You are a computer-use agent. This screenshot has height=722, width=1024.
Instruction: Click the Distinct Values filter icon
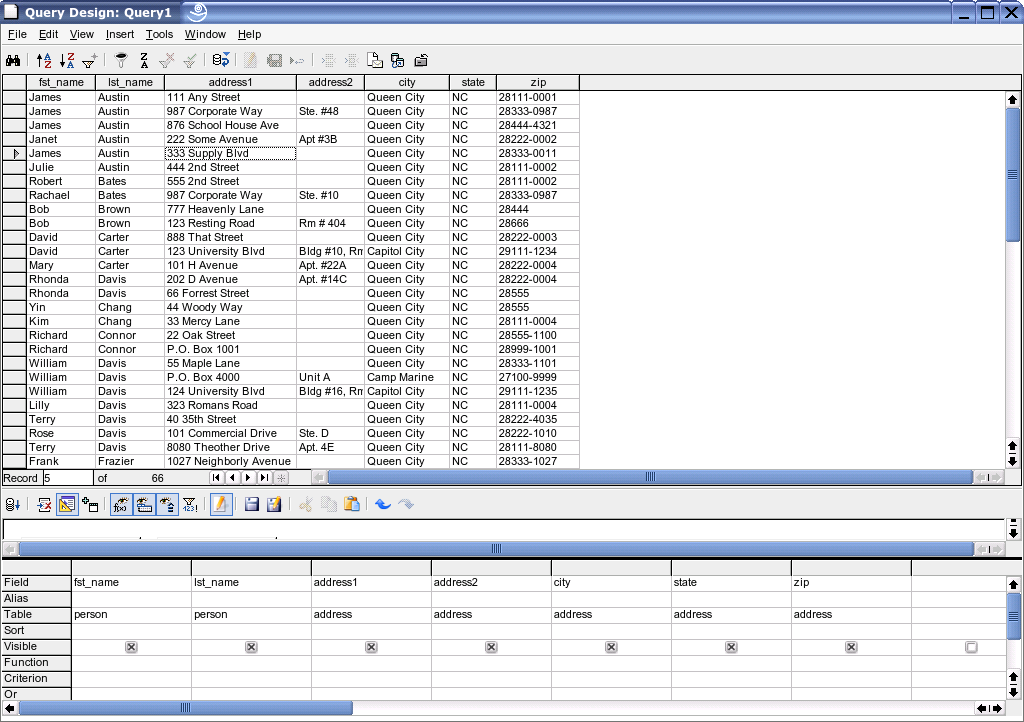tap(189, 505)
